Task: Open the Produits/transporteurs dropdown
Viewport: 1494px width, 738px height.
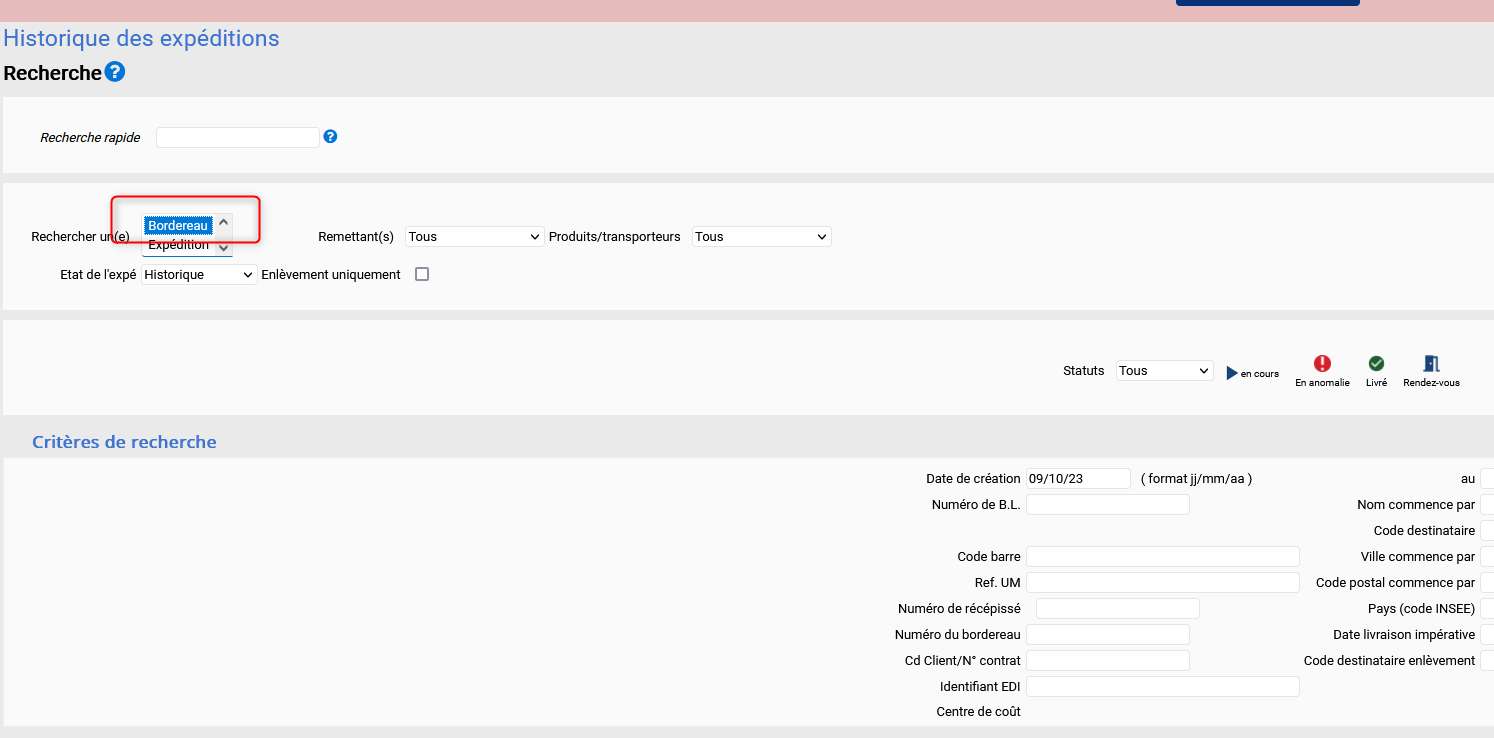Action: (761, 237)
